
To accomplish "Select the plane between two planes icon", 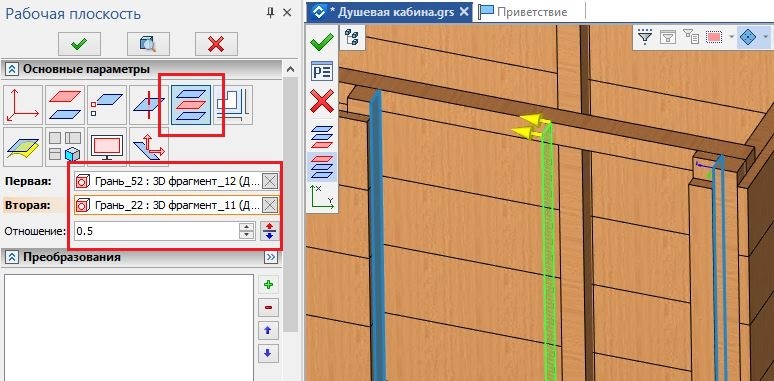I will click(x=191, y=105).
